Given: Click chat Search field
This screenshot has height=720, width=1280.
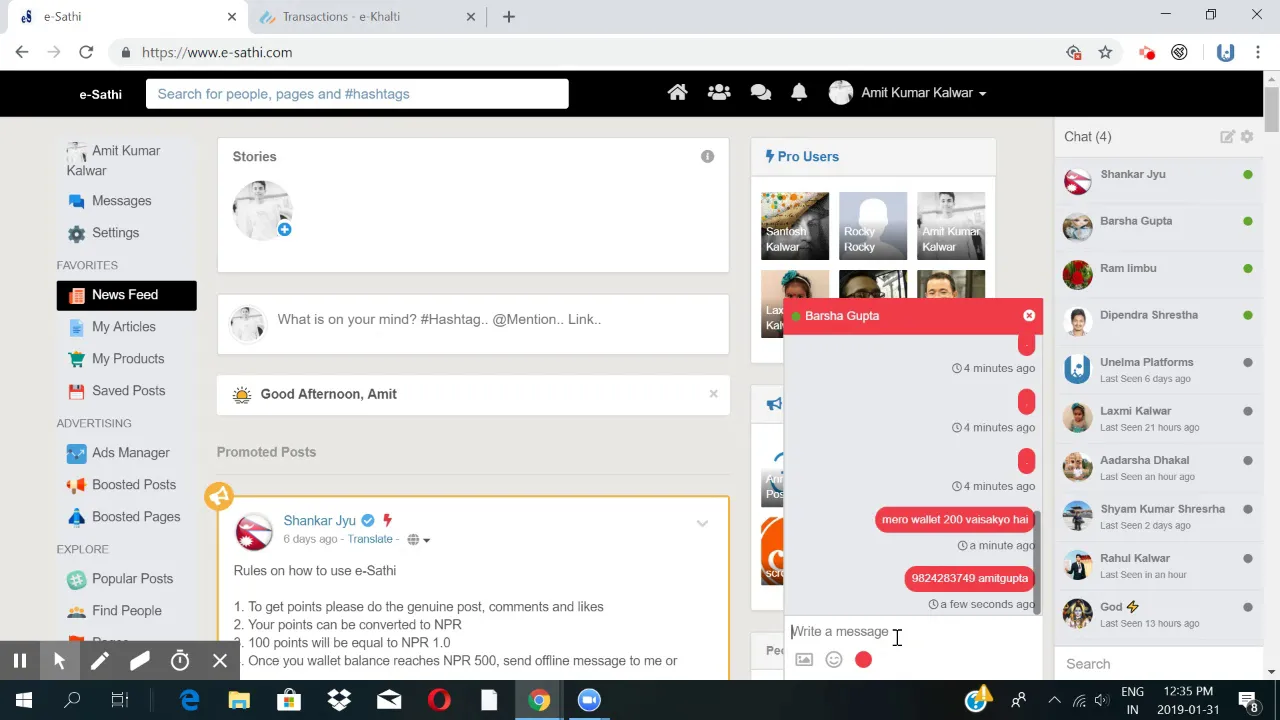Looking at the screenshot, I should (1158, 664).
